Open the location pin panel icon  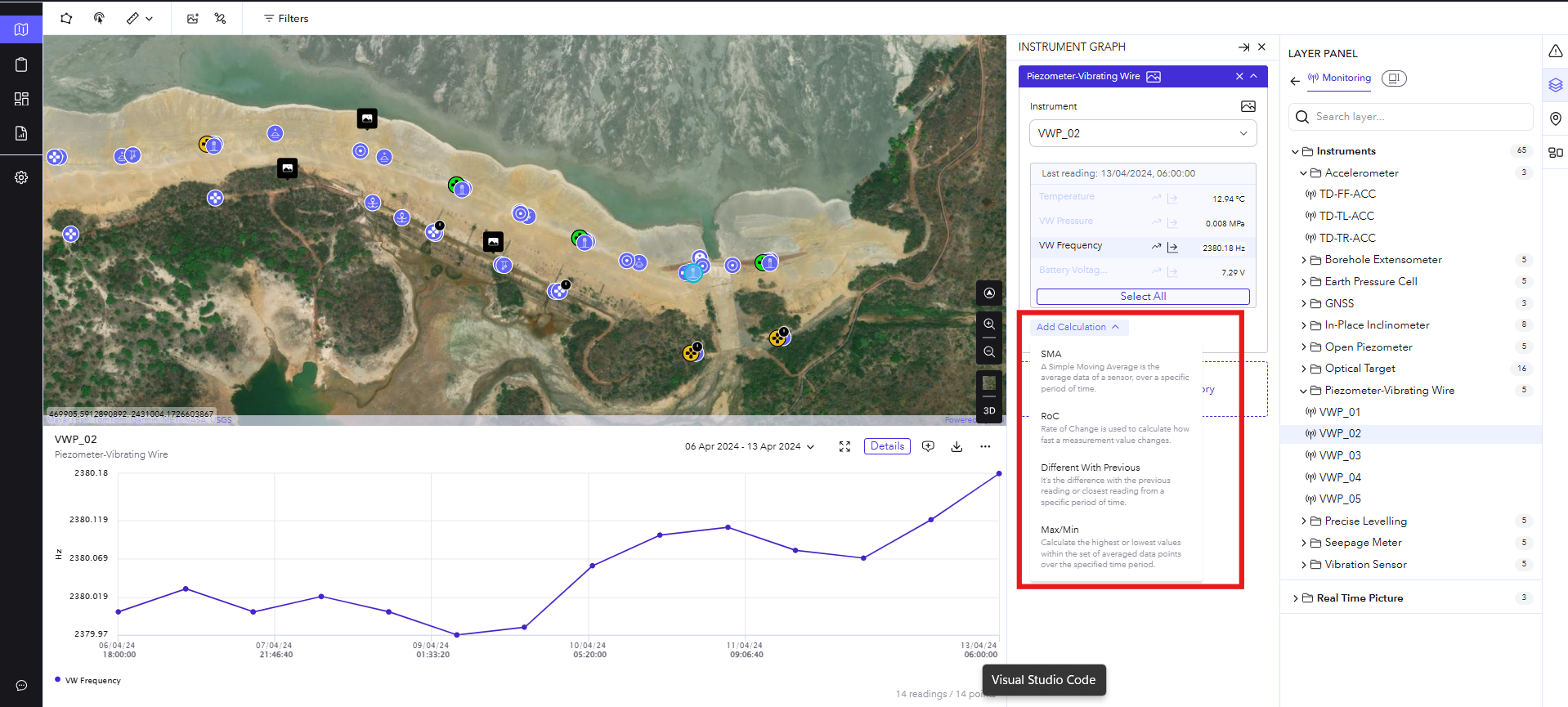[x=1555, y=119]
